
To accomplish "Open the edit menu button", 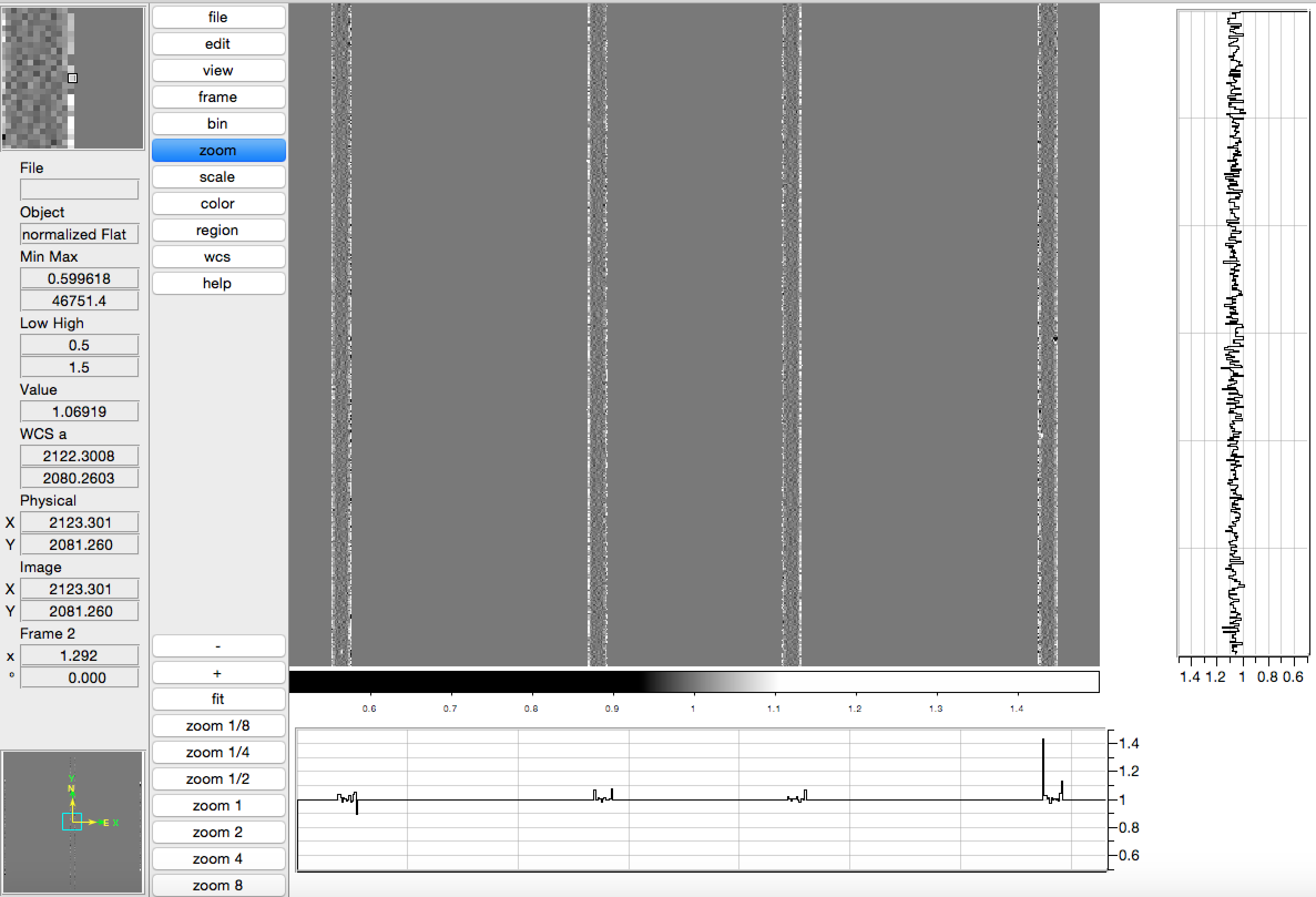I will (218, 44).
